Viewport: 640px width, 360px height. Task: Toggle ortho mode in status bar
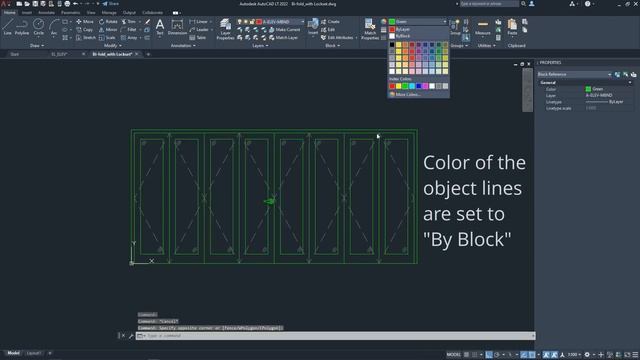point(489,355)
